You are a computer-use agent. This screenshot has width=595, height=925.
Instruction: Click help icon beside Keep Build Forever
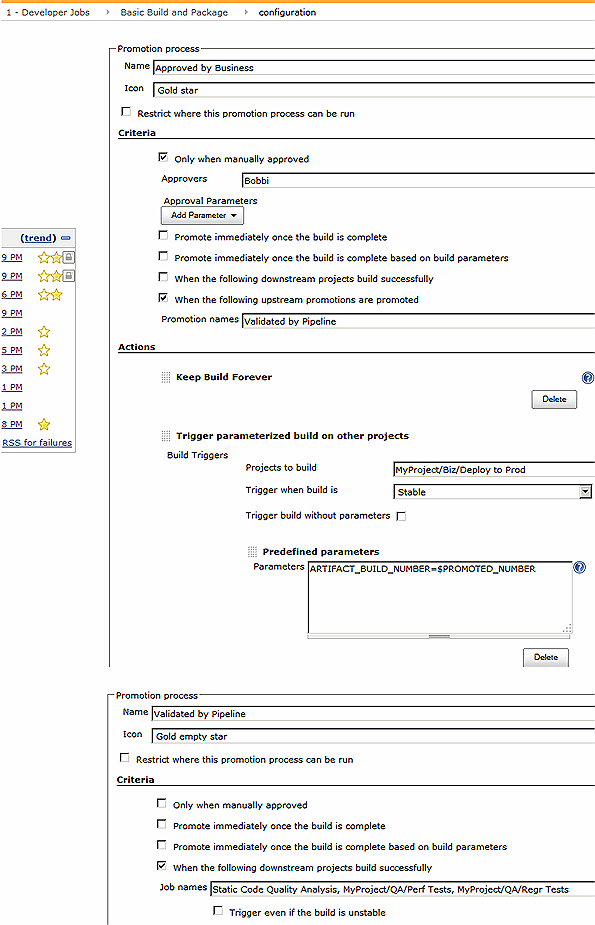coord(587,378)
